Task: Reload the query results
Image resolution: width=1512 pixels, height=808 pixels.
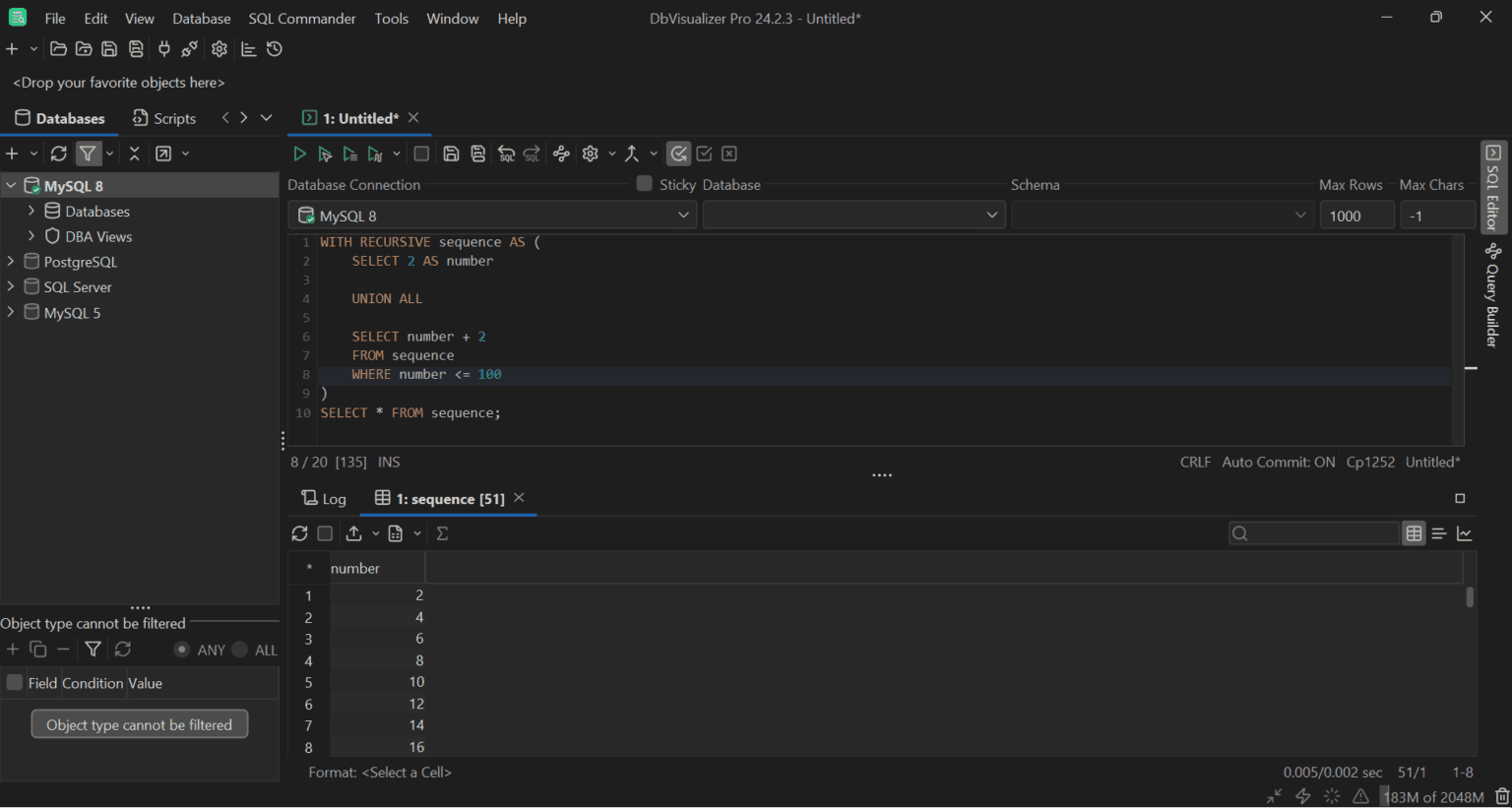Action: tap(300, 532)
